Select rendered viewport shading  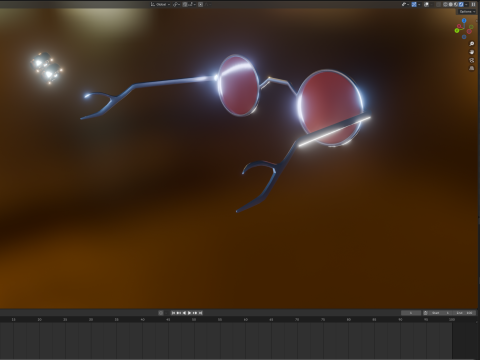click(461, 4)
